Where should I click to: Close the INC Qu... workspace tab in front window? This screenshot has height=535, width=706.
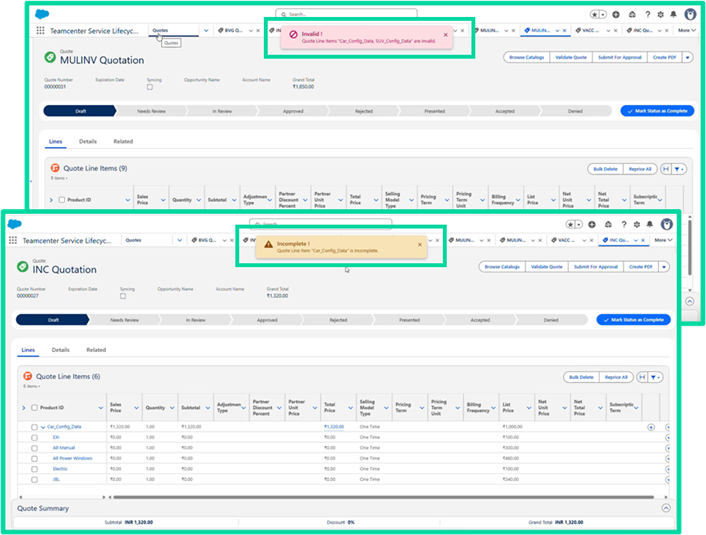click(643, 240)
